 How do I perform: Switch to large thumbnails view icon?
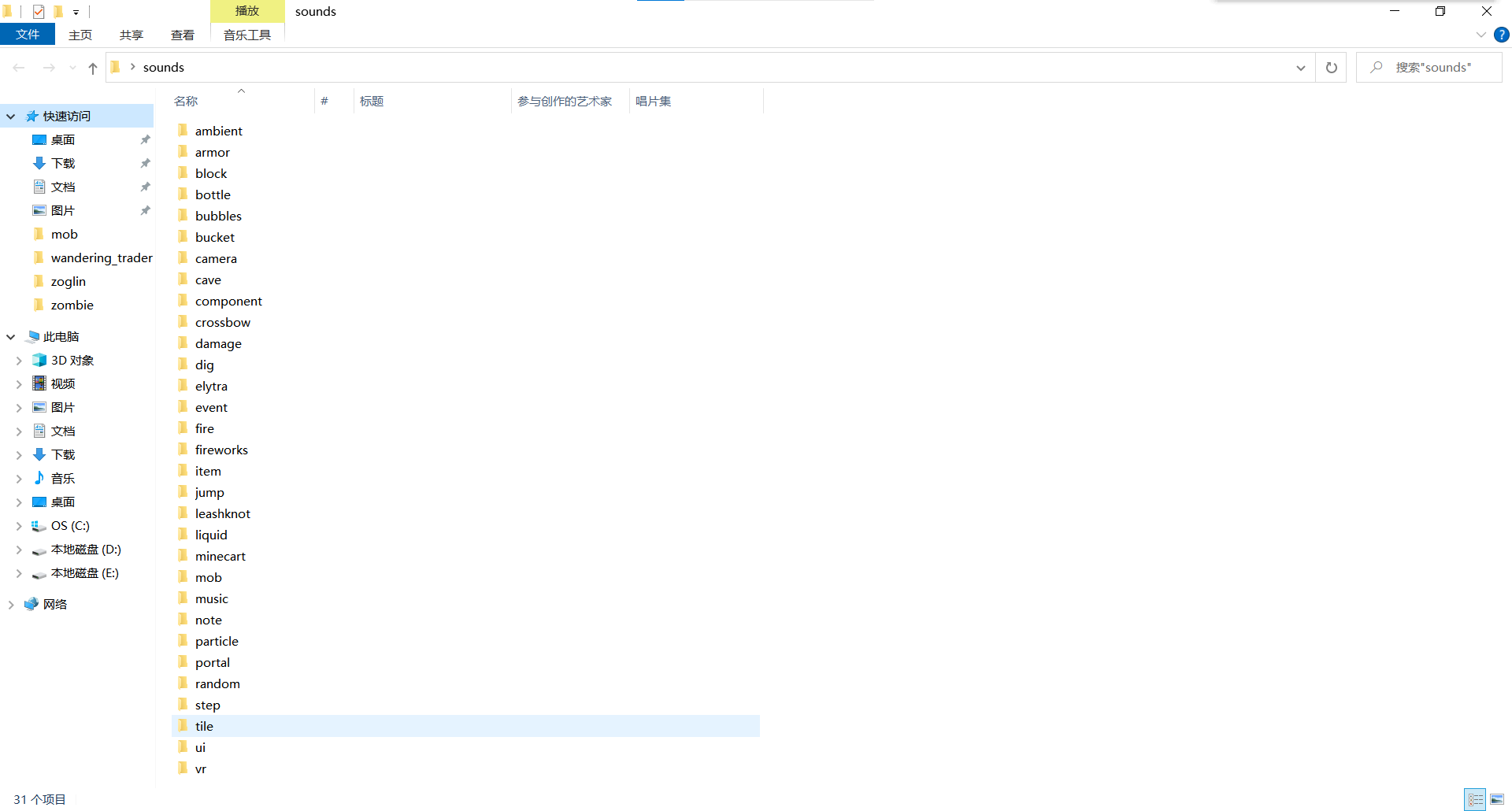(x=1497, y=799)
